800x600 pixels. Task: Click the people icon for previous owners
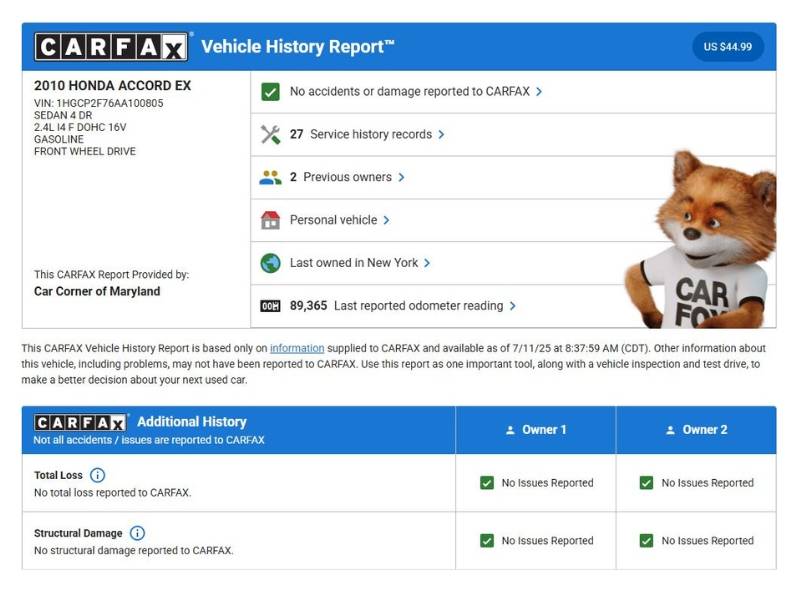click(270, 177)
